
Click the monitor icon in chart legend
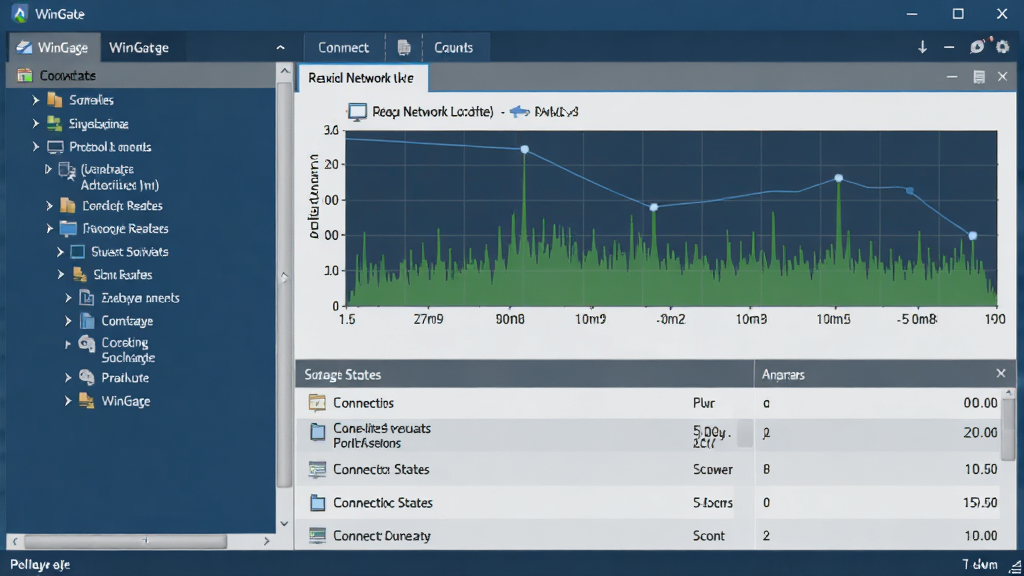coord(357,112)
